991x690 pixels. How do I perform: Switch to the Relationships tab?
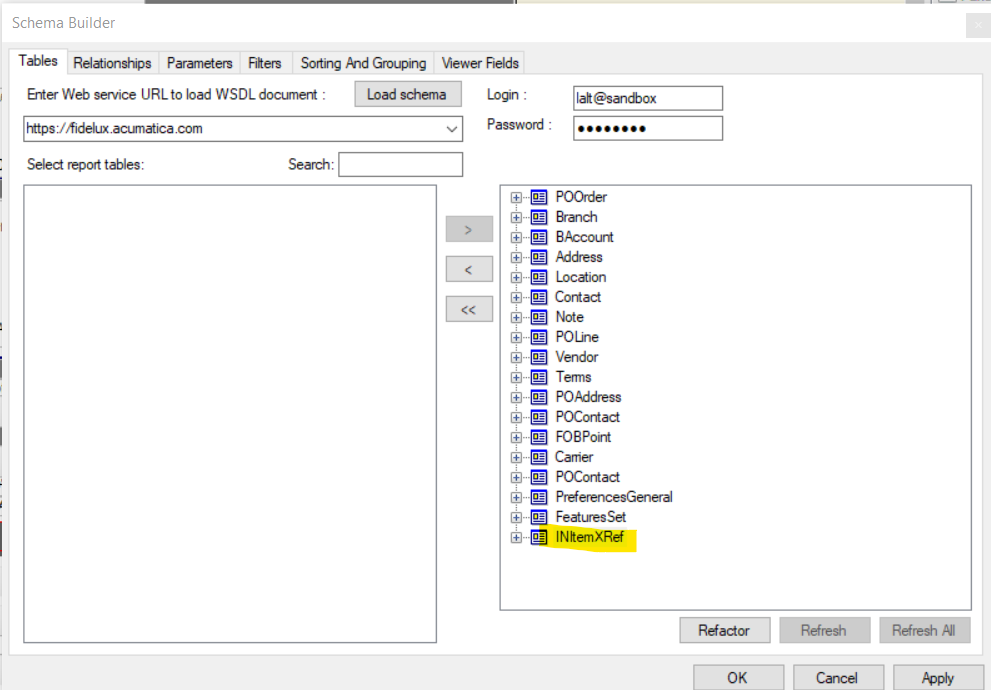tap(112, 63)
